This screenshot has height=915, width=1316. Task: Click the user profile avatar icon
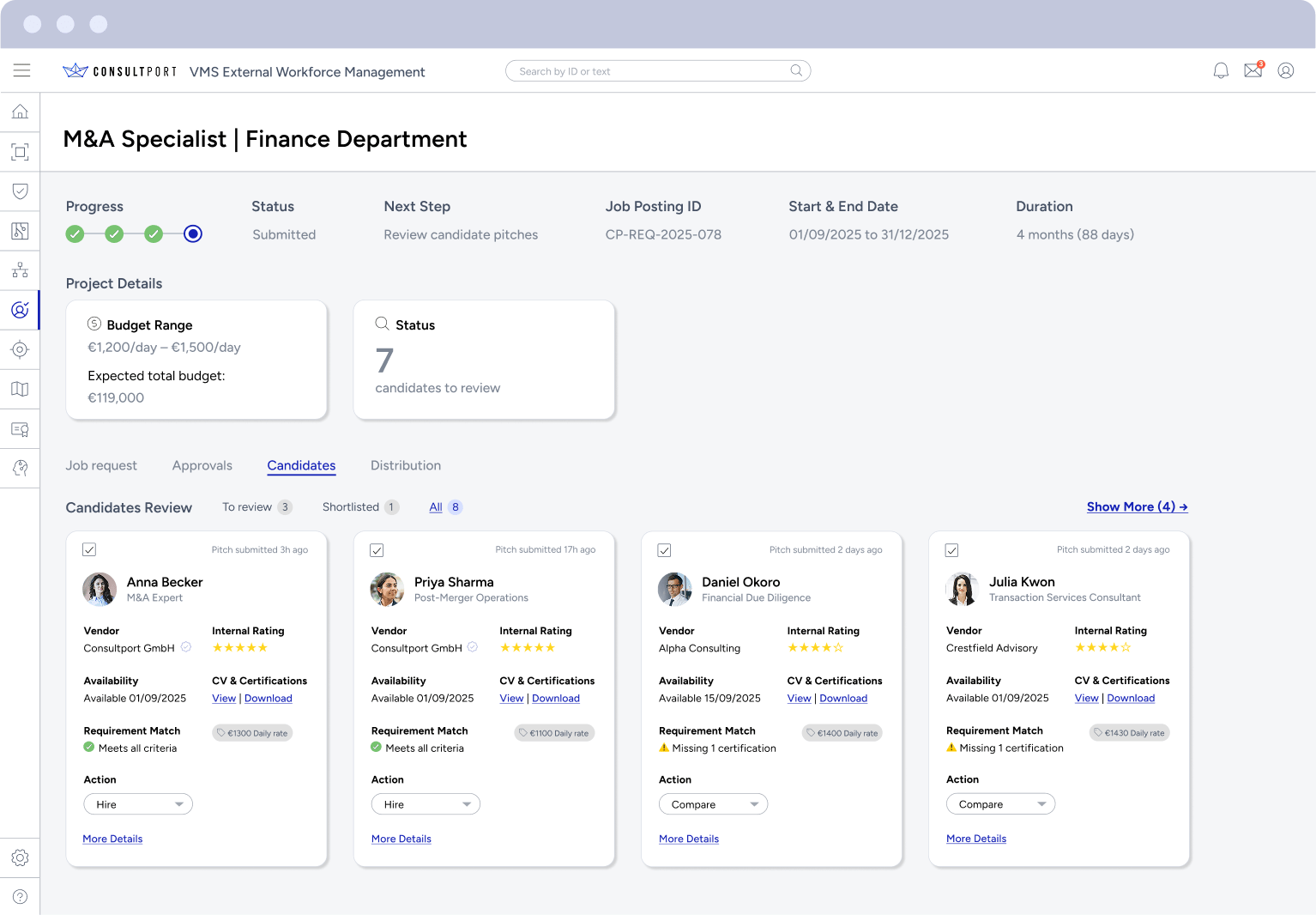(x=1285, y=70)
